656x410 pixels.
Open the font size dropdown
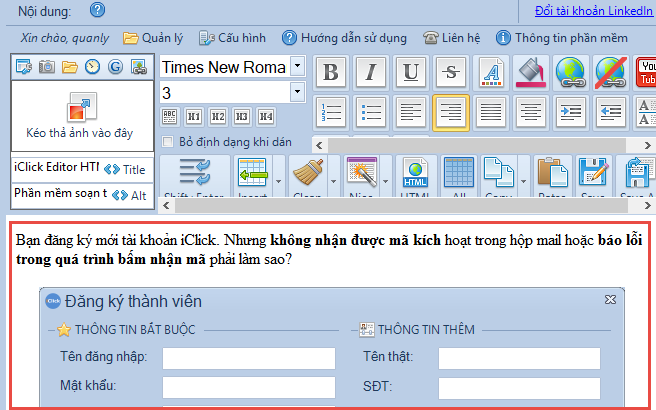tap(297, 92)
